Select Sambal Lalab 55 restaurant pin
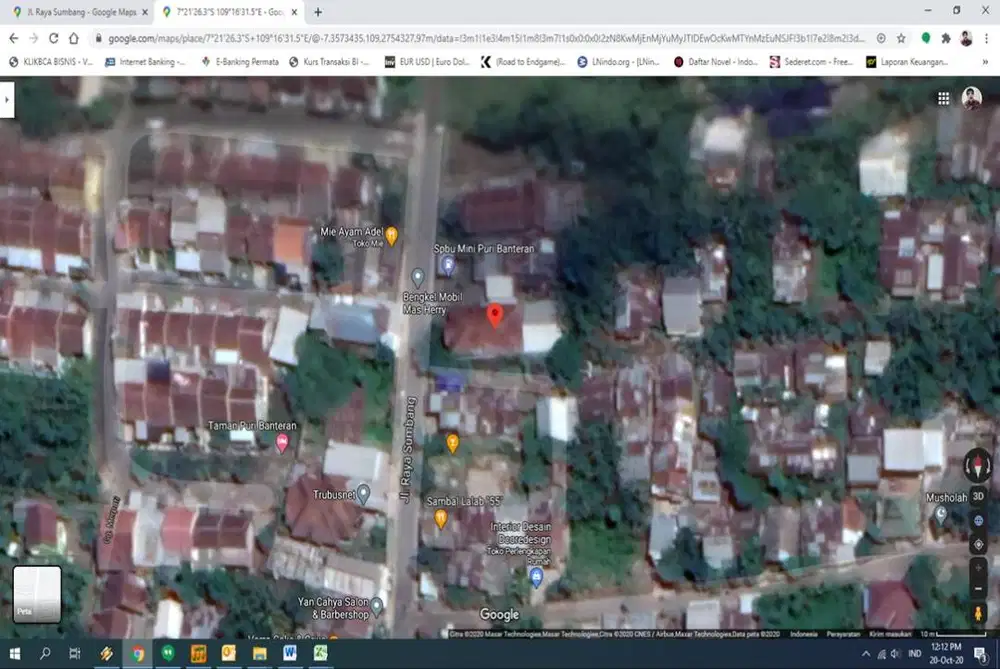 [441, 518]
